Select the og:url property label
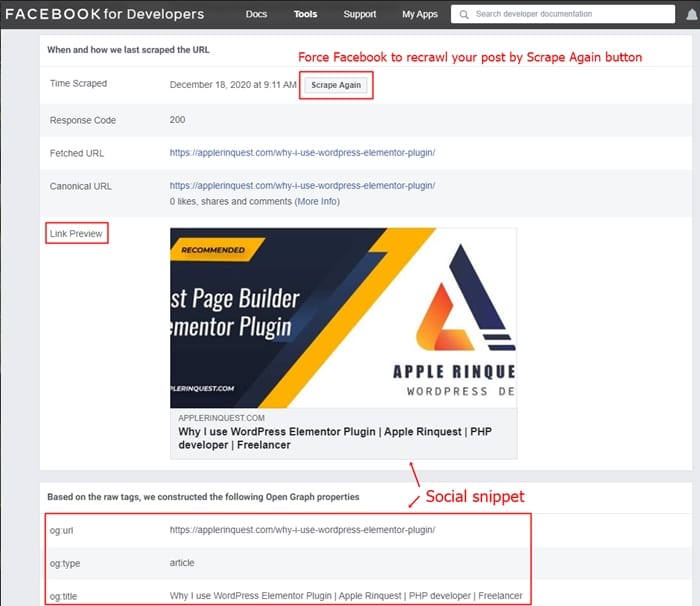This screenshot has width=700, height=606. [61, 531]
